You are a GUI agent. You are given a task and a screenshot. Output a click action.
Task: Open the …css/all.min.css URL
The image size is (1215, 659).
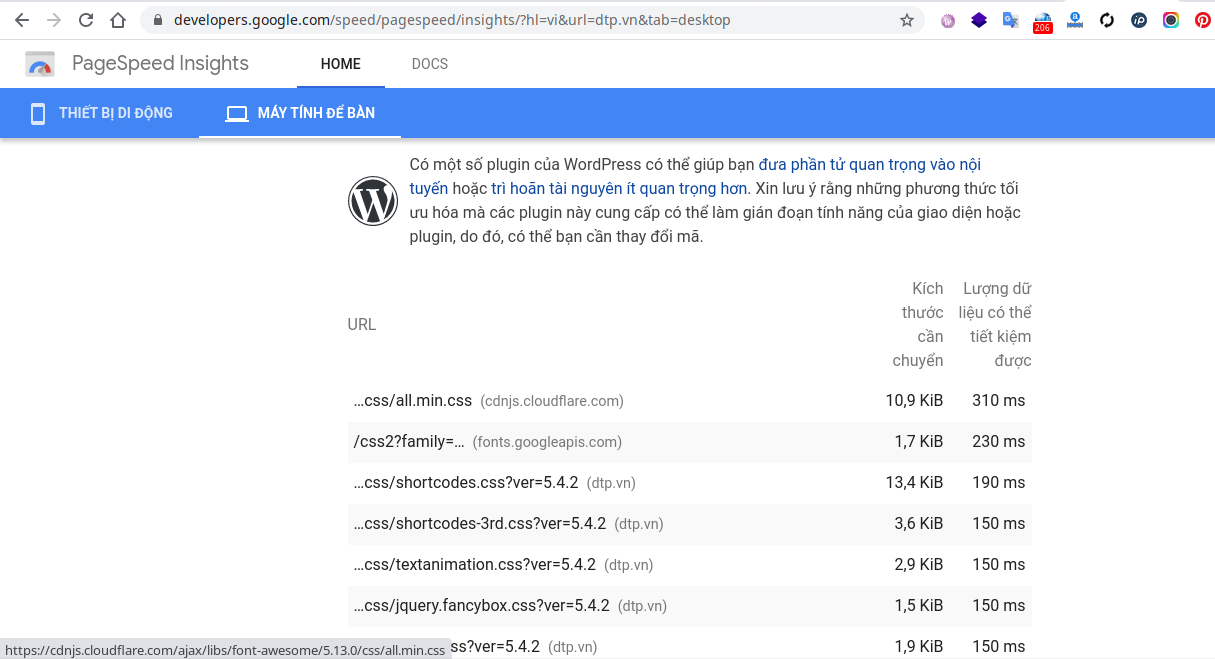pyautogui.click(x=413, y=400)
